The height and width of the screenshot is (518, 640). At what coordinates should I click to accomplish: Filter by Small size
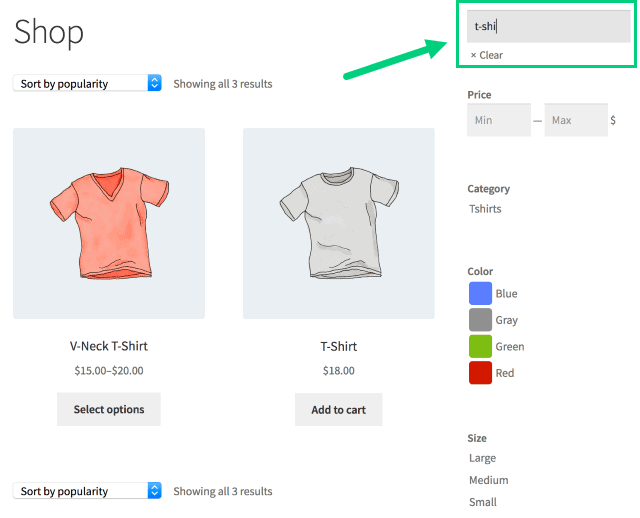(483, 502)
